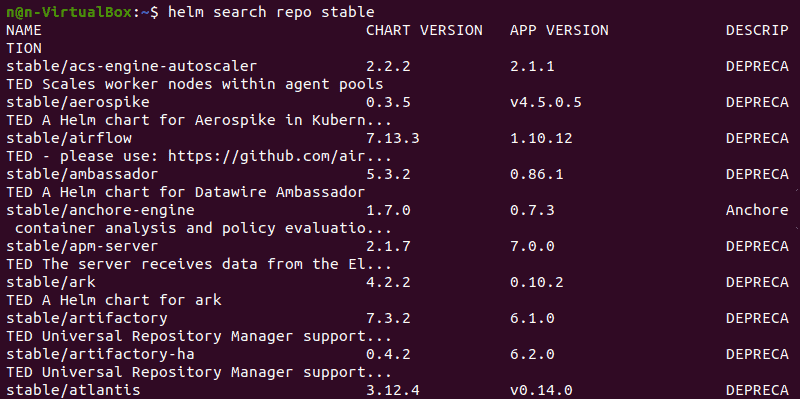This screenshot has width=800, height=399.
Task: Click app version v0.14.0
Action: coord(541,390)
